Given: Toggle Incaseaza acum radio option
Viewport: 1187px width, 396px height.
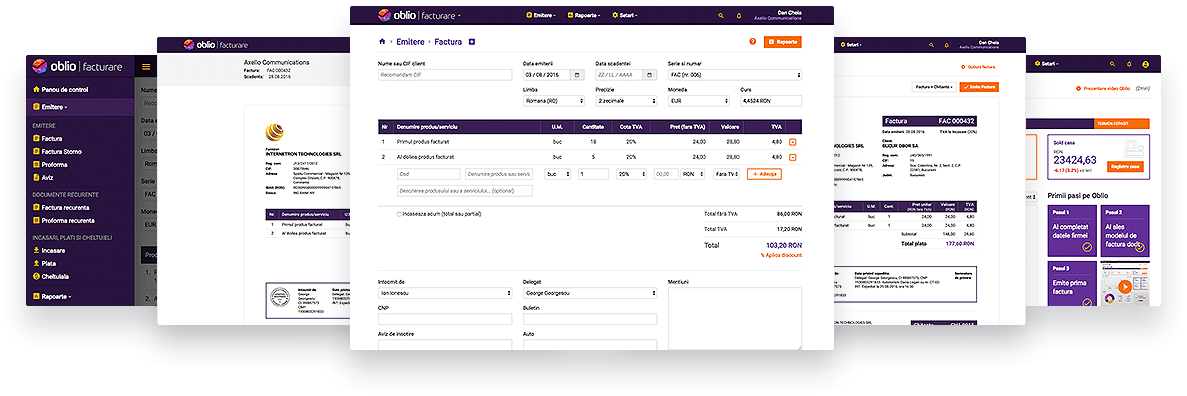Looking at the screenshot, I should 399,214.
